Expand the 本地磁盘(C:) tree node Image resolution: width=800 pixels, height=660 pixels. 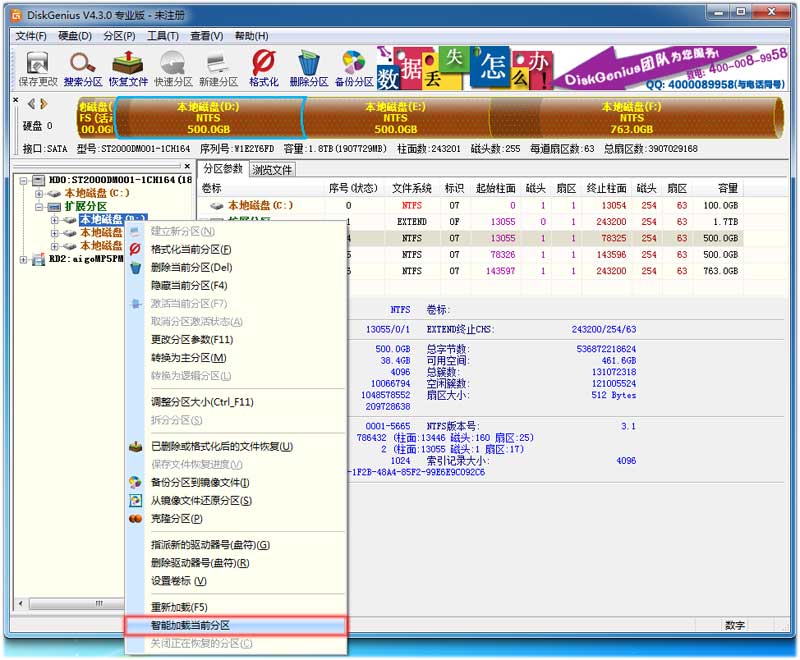39,193
